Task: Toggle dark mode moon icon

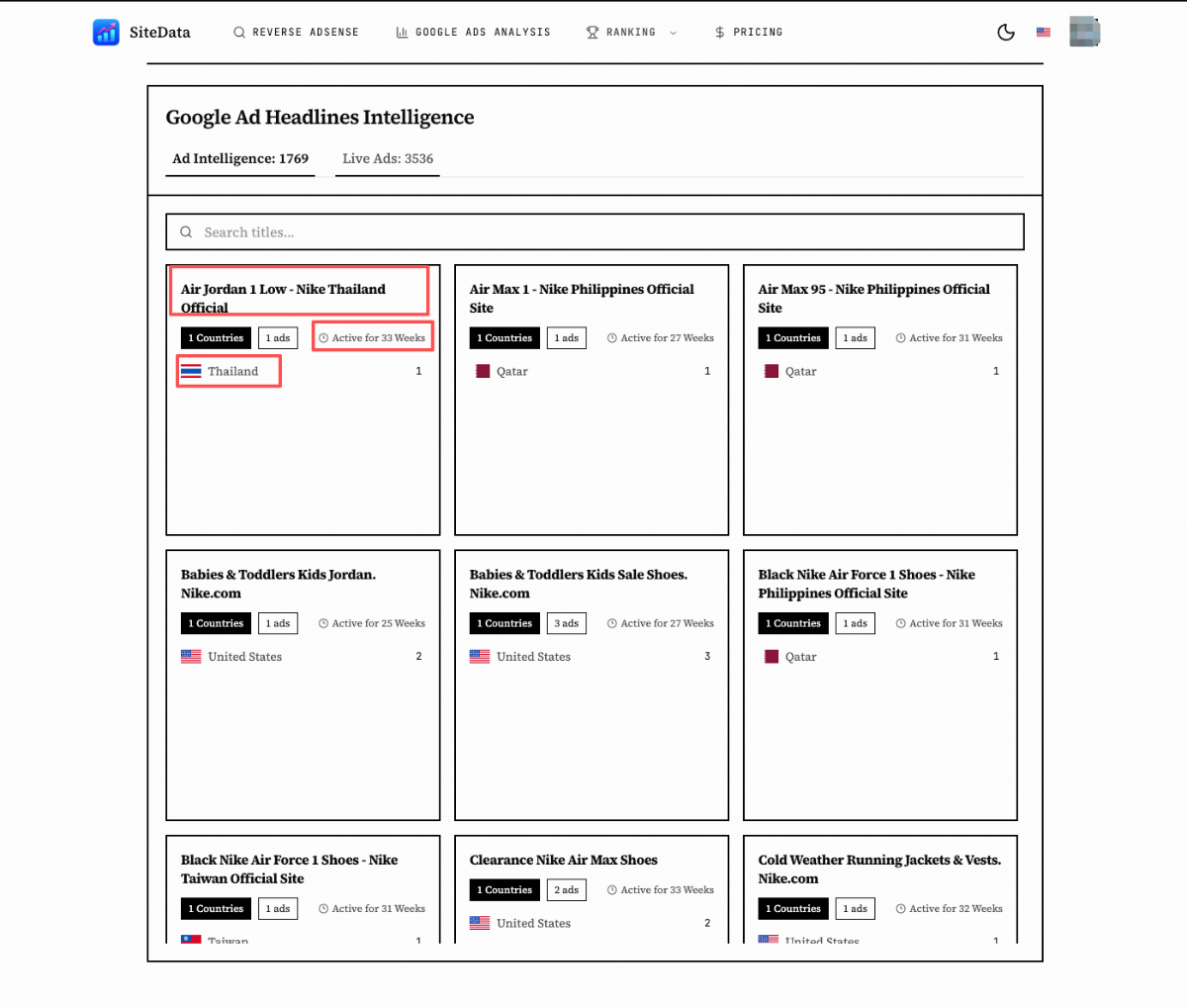Action: point(1006,33)
